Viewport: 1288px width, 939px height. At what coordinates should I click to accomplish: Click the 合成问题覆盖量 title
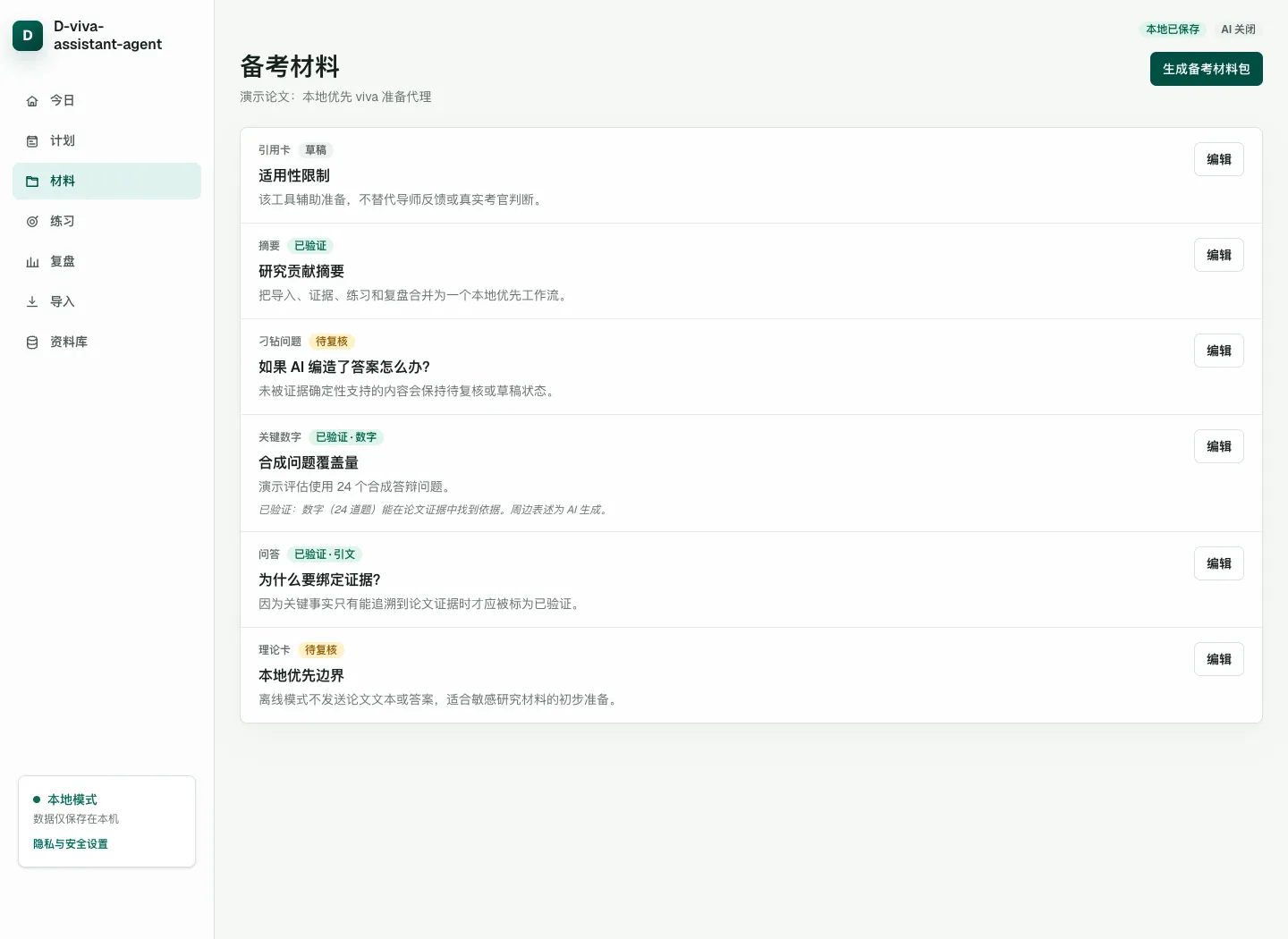click(x=309, y=462)
